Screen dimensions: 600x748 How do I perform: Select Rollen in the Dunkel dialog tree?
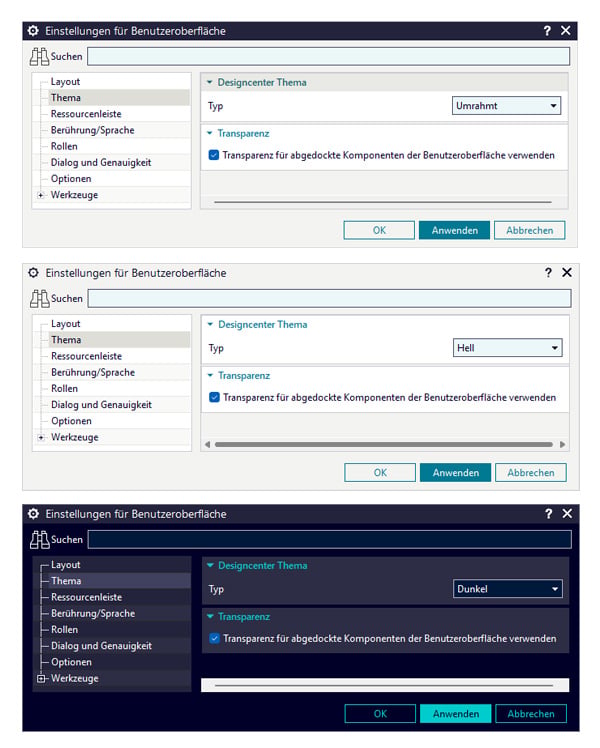click(64, 629)
